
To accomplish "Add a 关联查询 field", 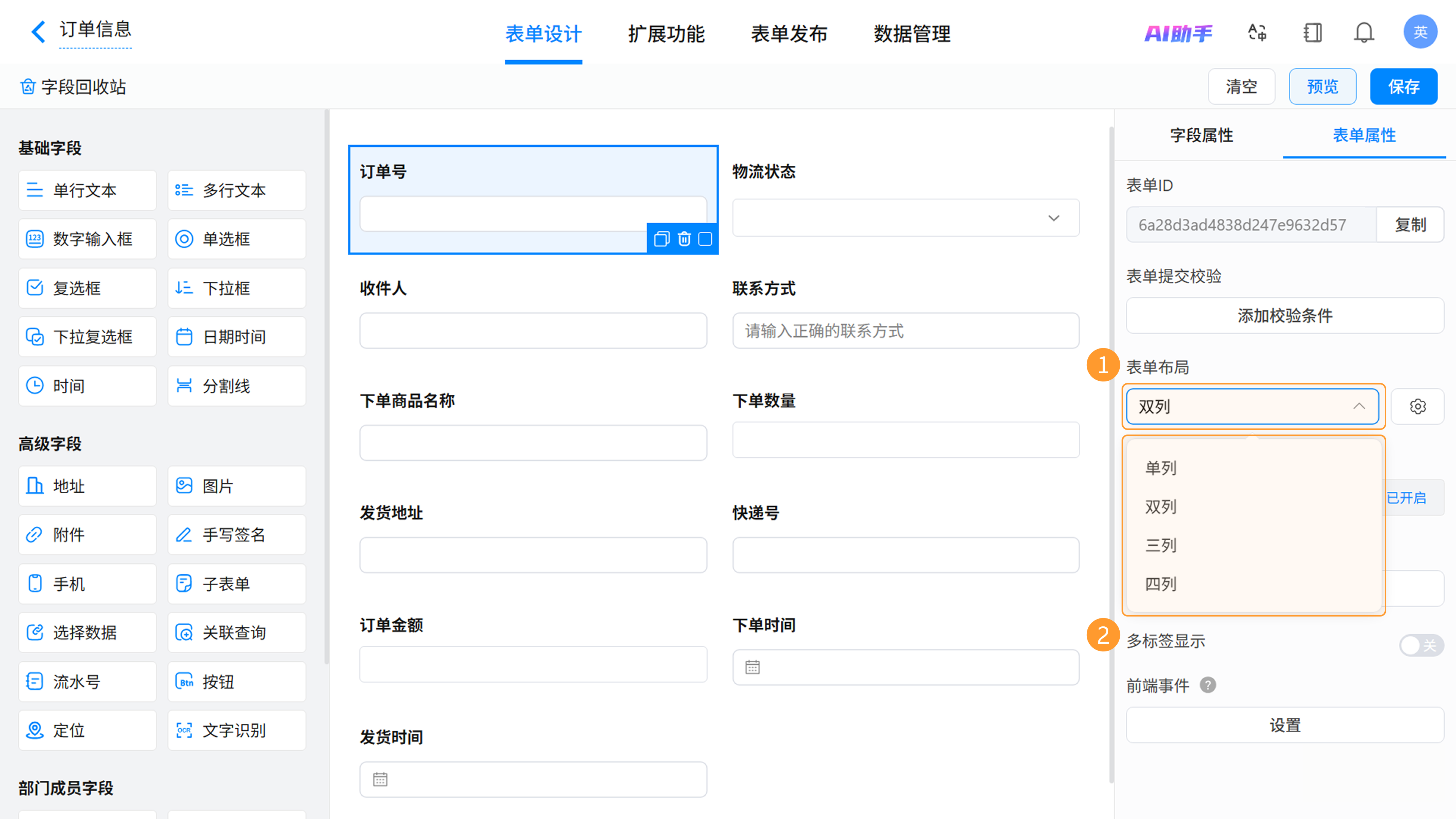I will [237, 632].
